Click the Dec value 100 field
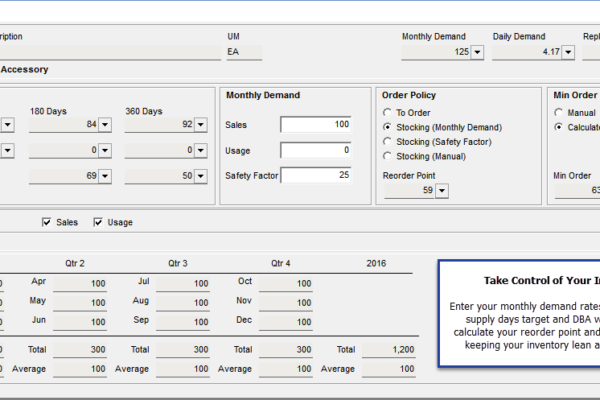600x400 pixels. 286,322
